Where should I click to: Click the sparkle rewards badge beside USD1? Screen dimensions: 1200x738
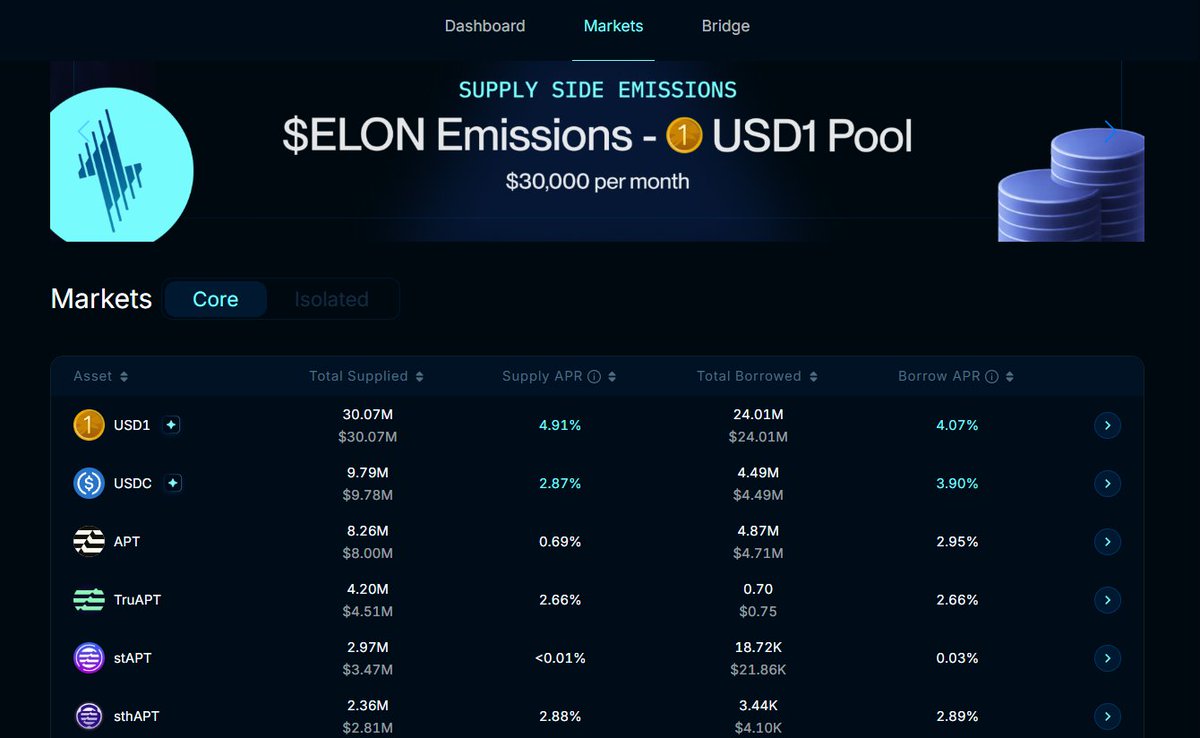(x=171, y=425)
